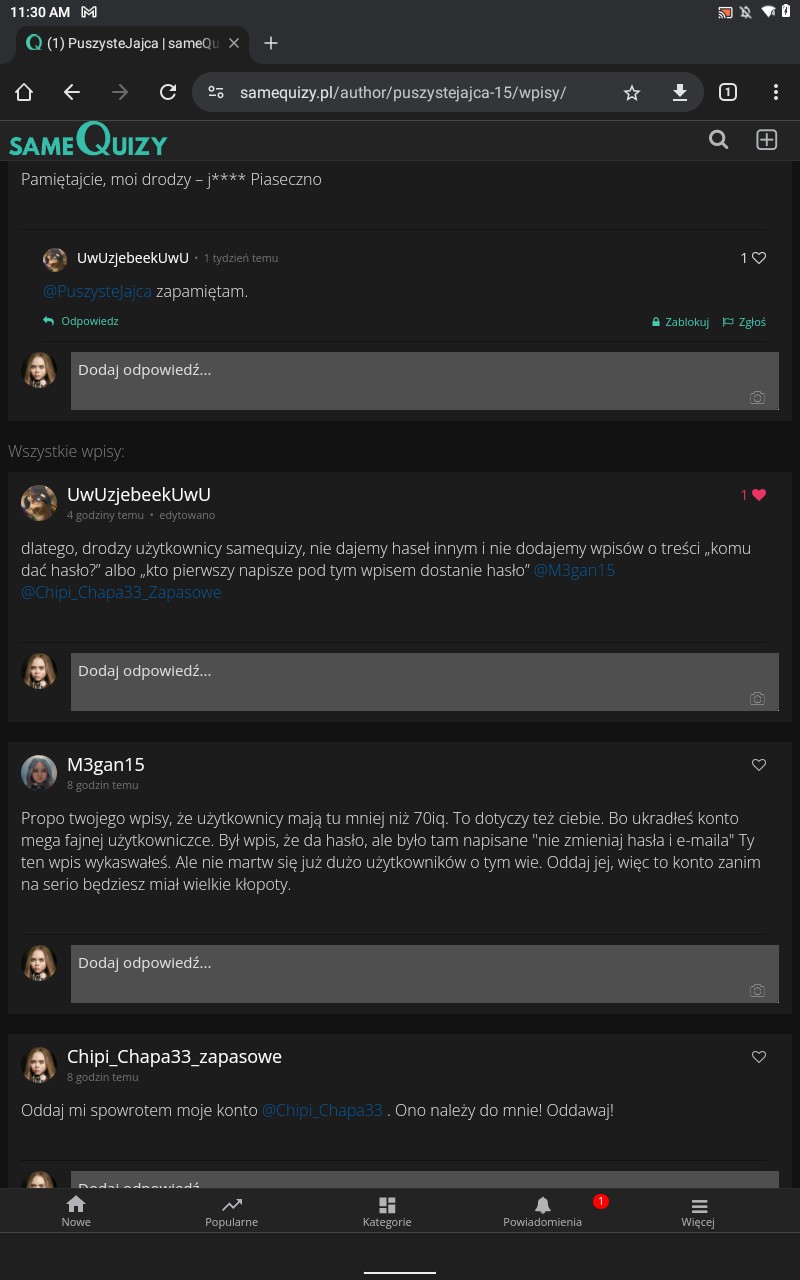800x1280 pixels.
Task: Open the Powiadomienia bell notifications
Action: (542, 1211)
